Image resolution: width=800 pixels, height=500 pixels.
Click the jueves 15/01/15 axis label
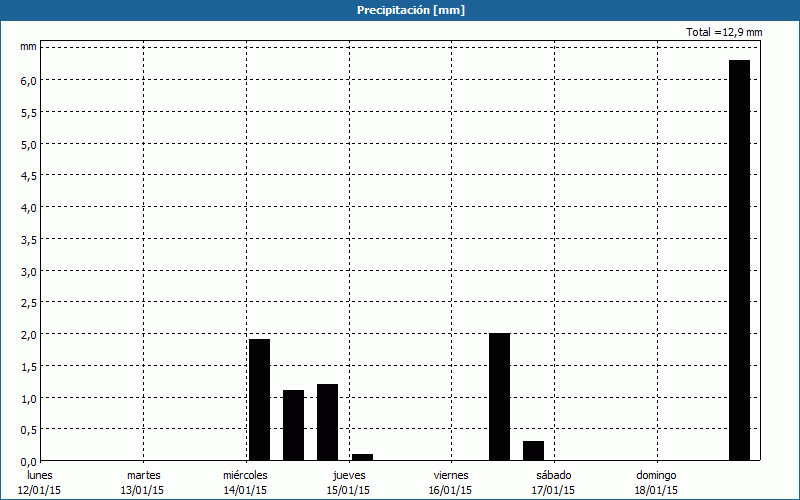348,483
